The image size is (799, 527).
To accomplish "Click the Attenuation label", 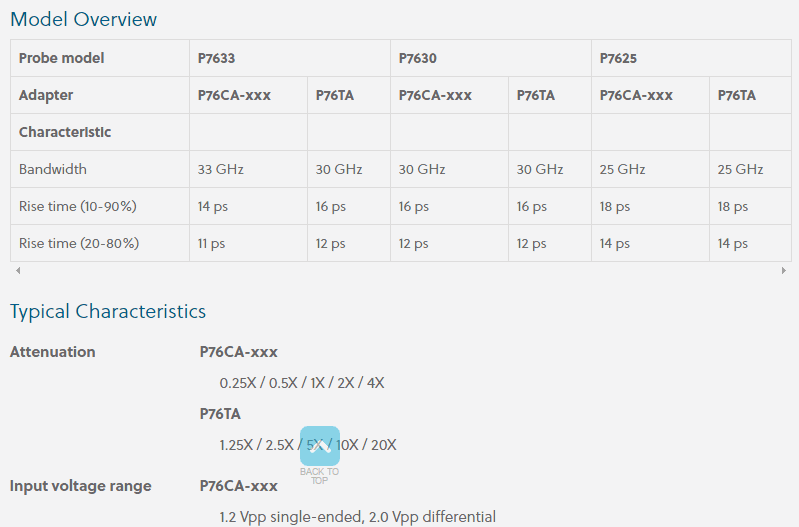I will (x=53, y=352).
